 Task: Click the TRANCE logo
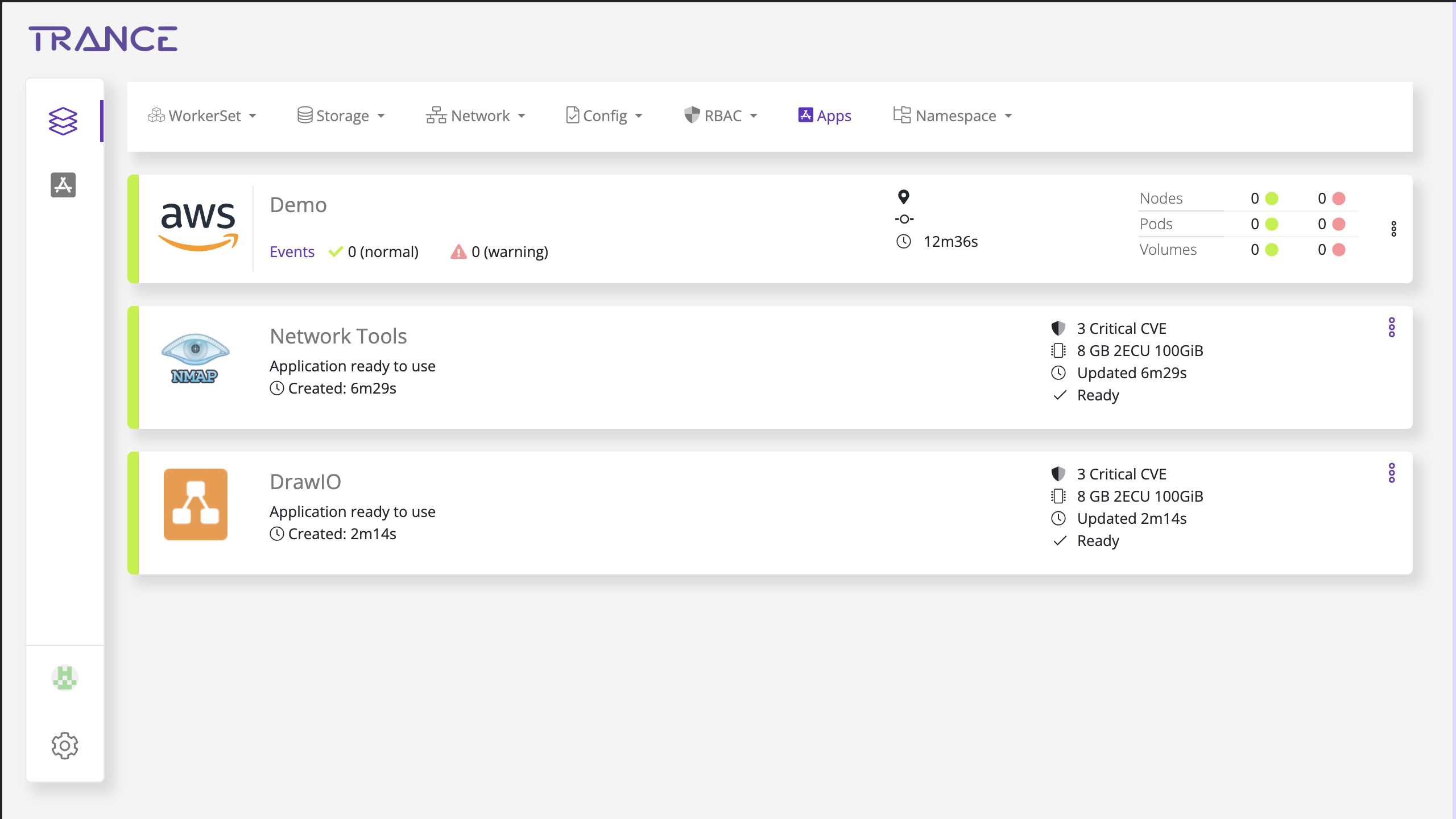[103, 39]
